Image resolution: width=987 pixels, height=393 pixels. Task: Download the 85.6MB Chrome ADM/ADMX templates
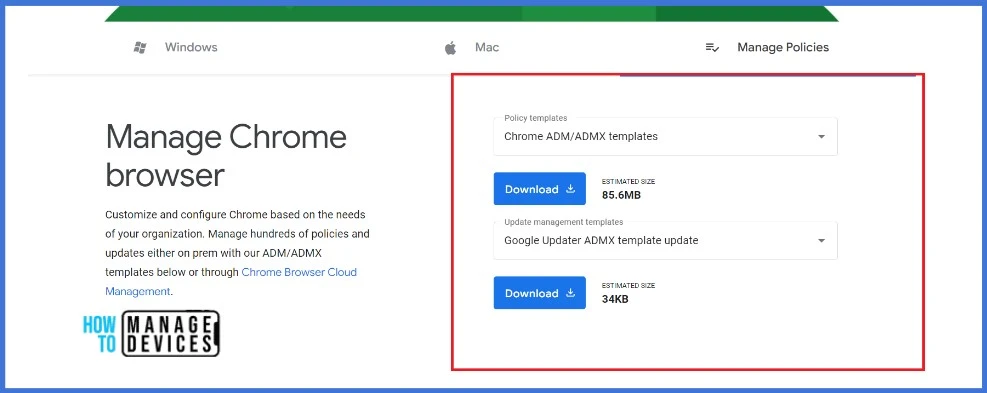(x=539, y=189)
